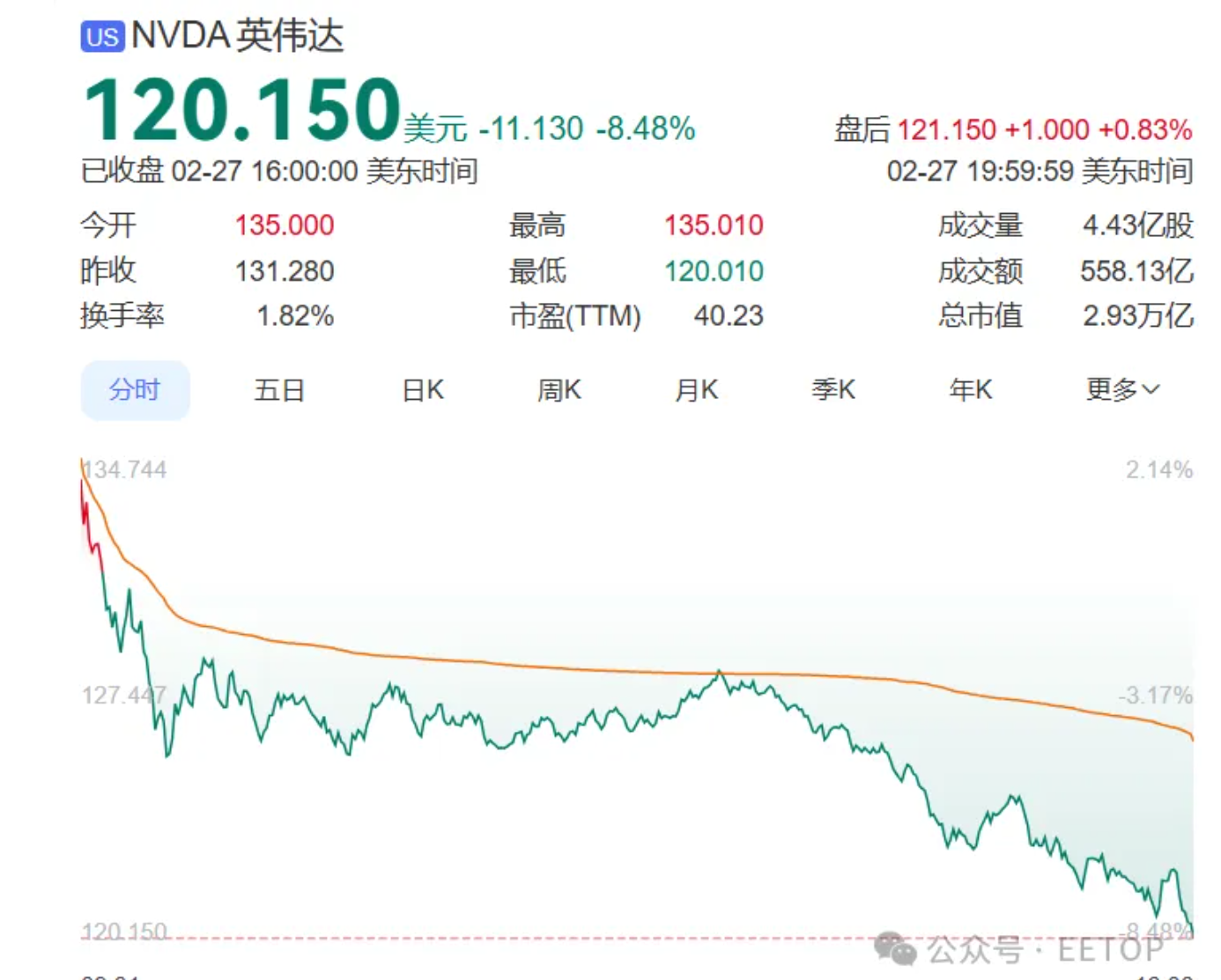Click the 134.744 axis label on chart
This screenshot has height=980, width=1221.
pyautogui.click(x=124, y=470)
